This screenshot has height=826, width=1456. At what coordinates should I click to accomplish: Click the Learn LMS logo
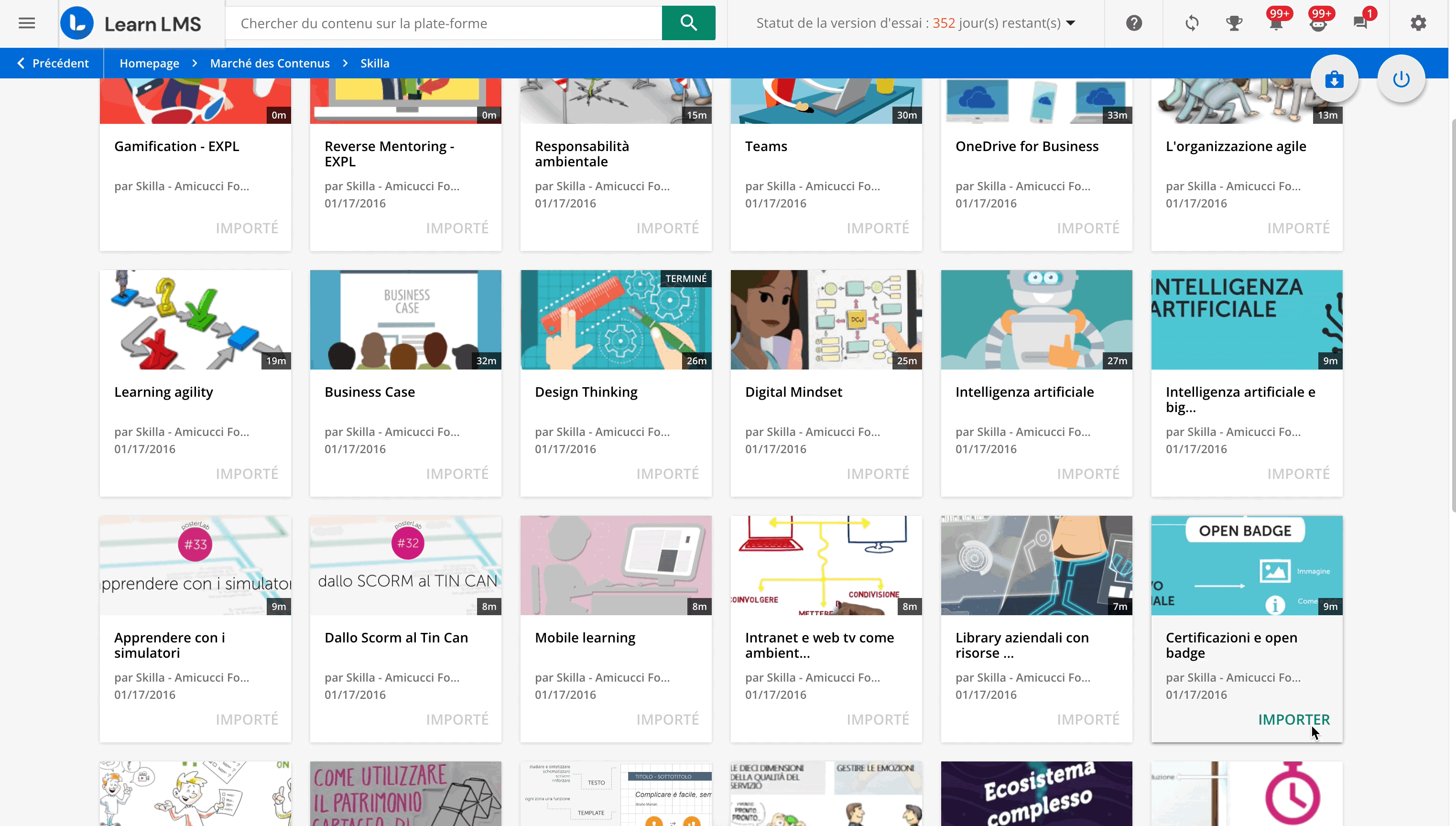pyautogui.click(x=131, y=23)
